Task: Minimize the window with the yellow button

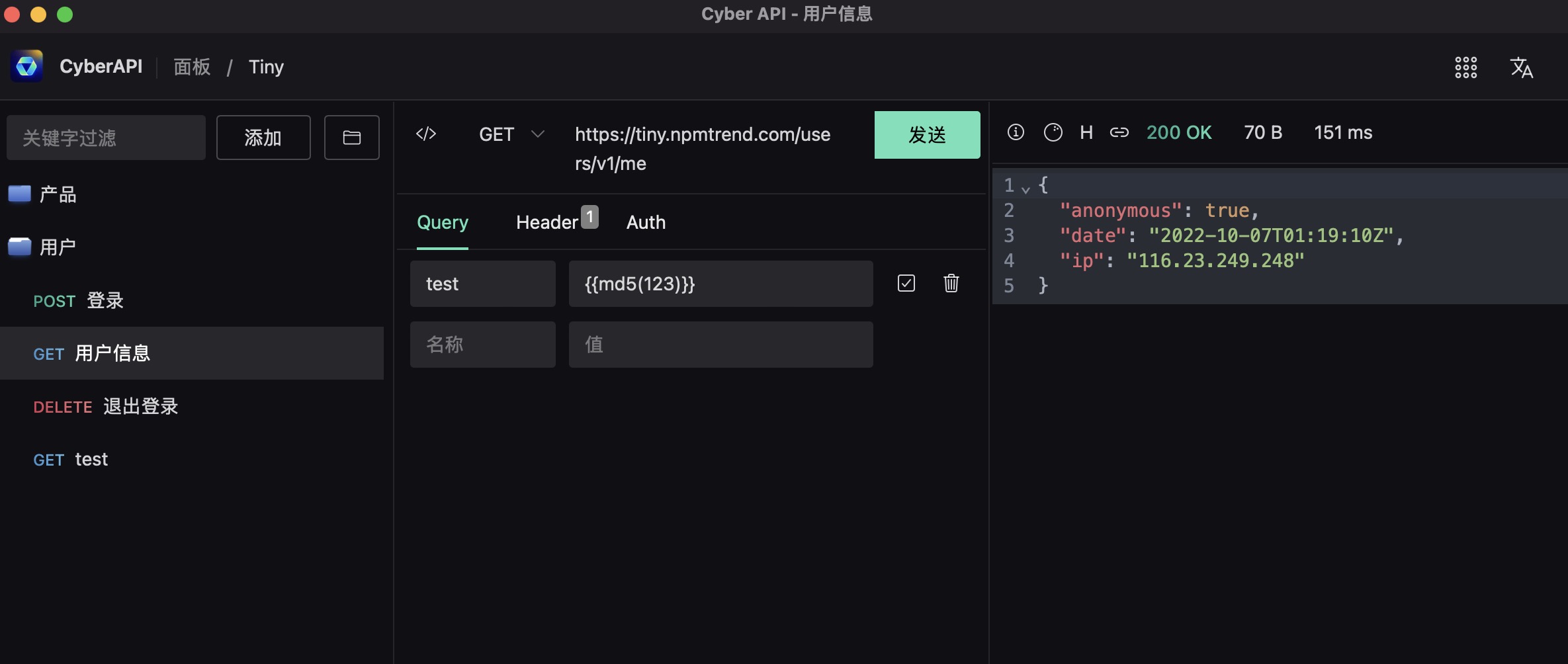Action: (x=38, y=14)
